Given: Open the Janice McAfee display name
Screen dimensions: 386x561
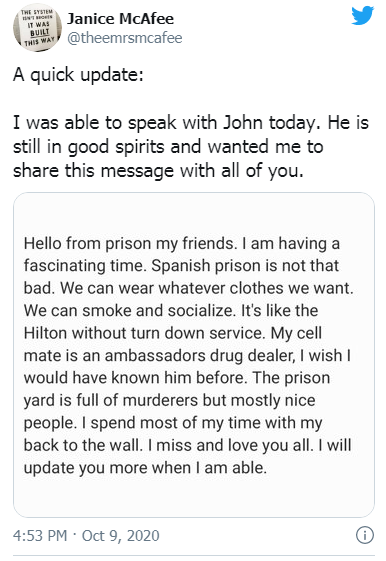Looking at the screenshot, I should pyautogui.click(x=120, y=19).
